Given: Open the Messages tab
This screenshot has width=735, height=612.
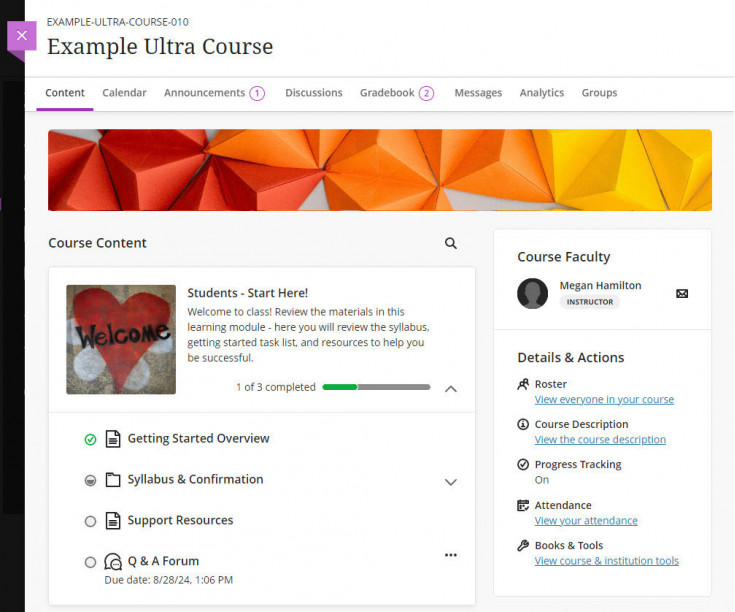Looking at the screenshot, I should 478,93.
